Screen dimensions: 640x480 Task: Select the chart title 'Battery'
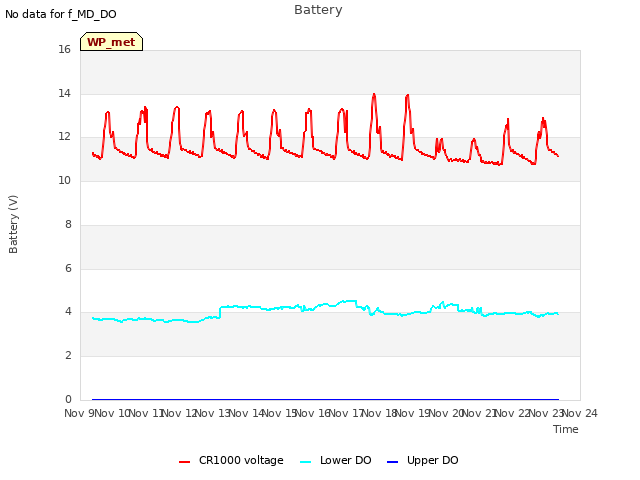point(318,10)
